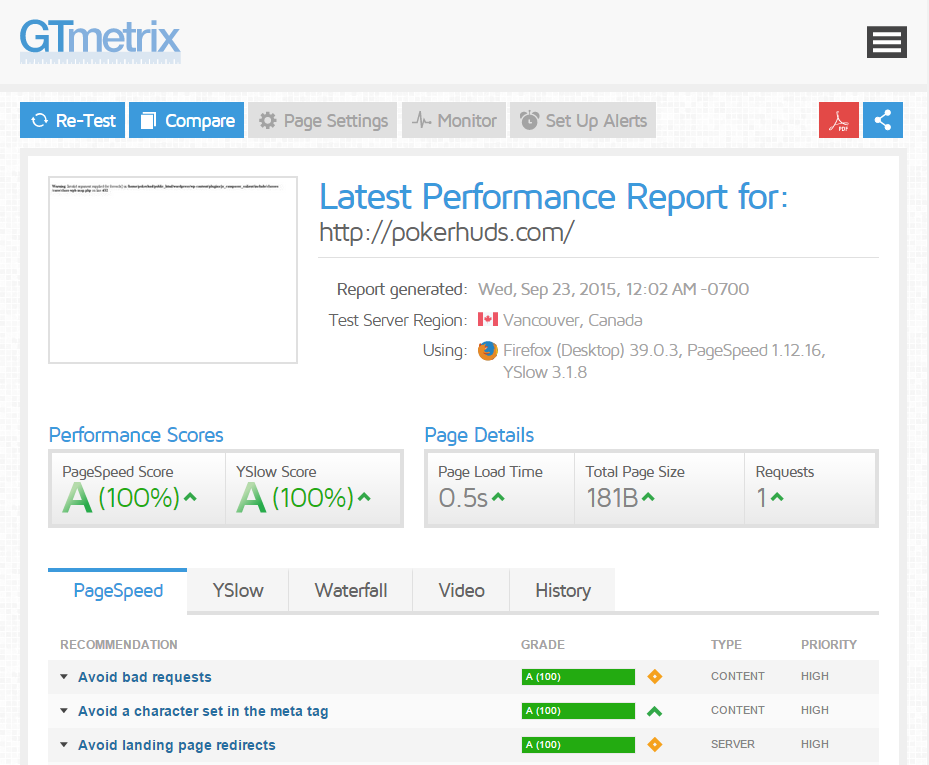This screenshot has height=765, width=929.
Task: Click the Firefox browser icon
Action: click(x=488, y=351)
